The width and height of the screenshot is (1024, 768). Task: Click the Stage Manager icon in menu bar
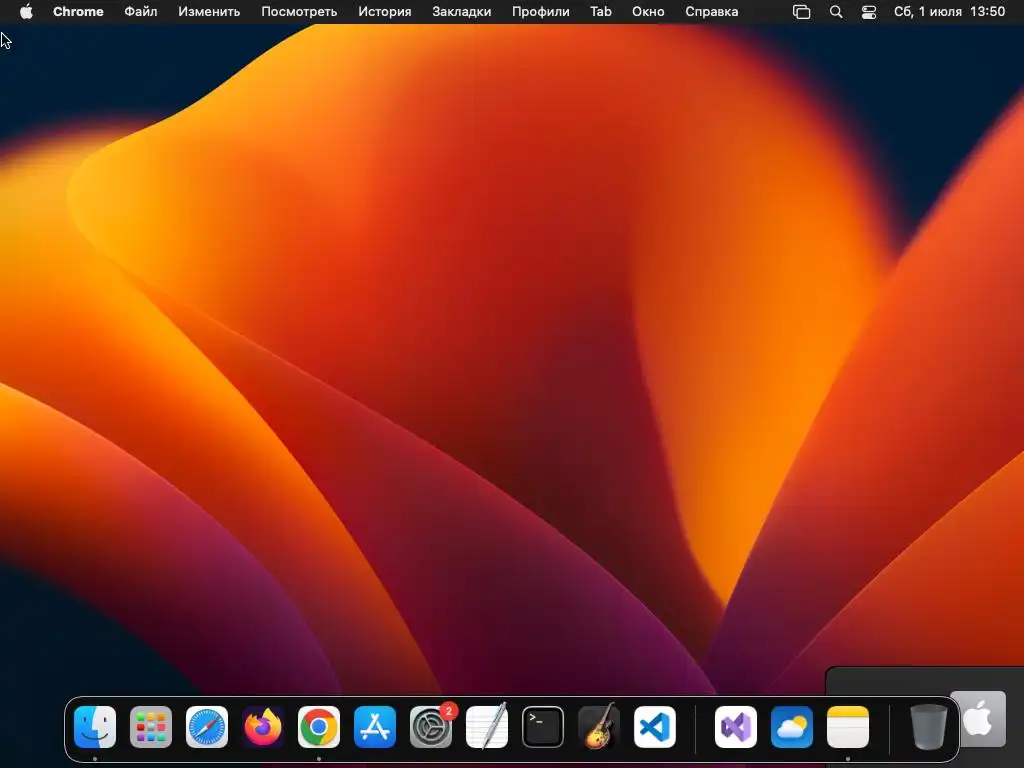[801, 12]
